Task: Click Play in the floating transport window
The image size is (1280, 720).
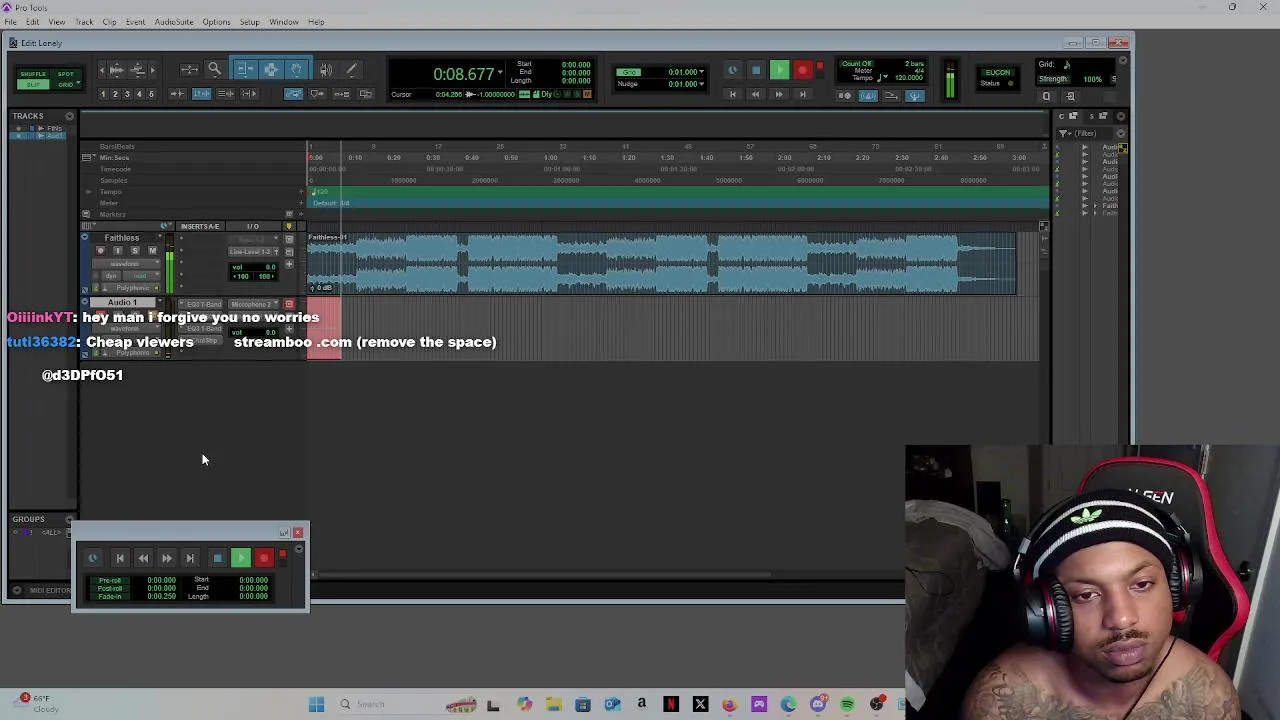Action: [x=240, y=558]
